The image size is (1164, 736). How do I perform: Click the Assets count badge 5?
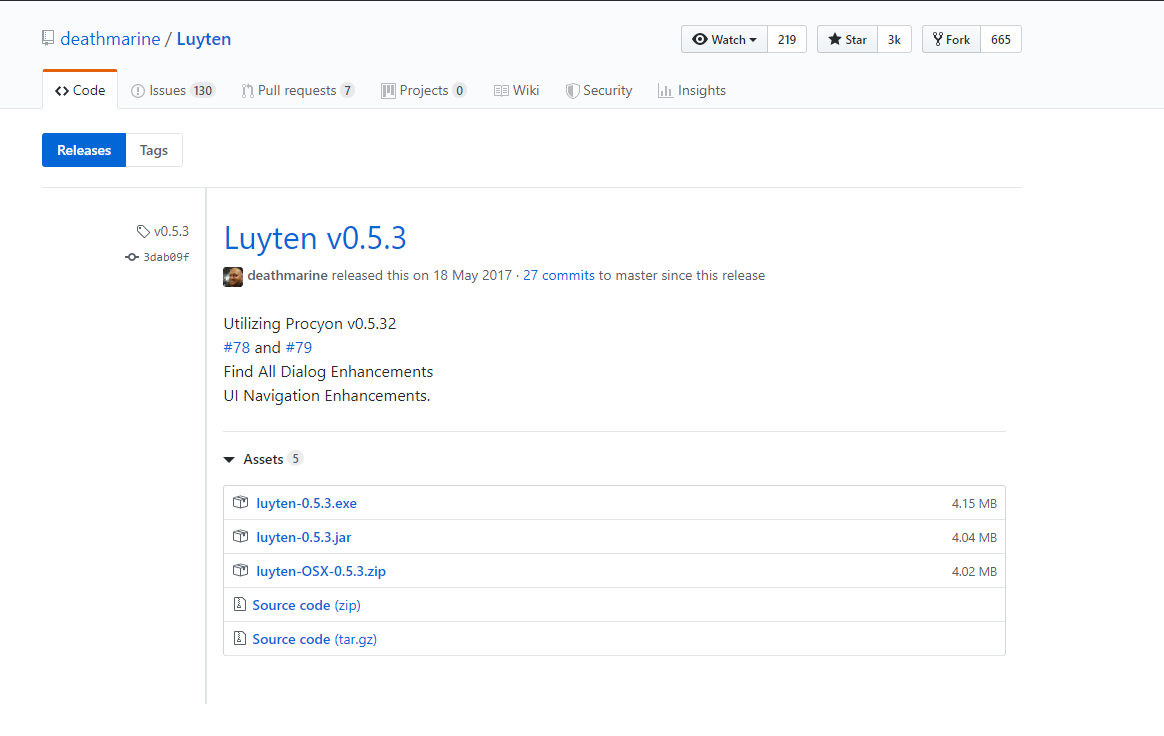click(x=295, y=459)
